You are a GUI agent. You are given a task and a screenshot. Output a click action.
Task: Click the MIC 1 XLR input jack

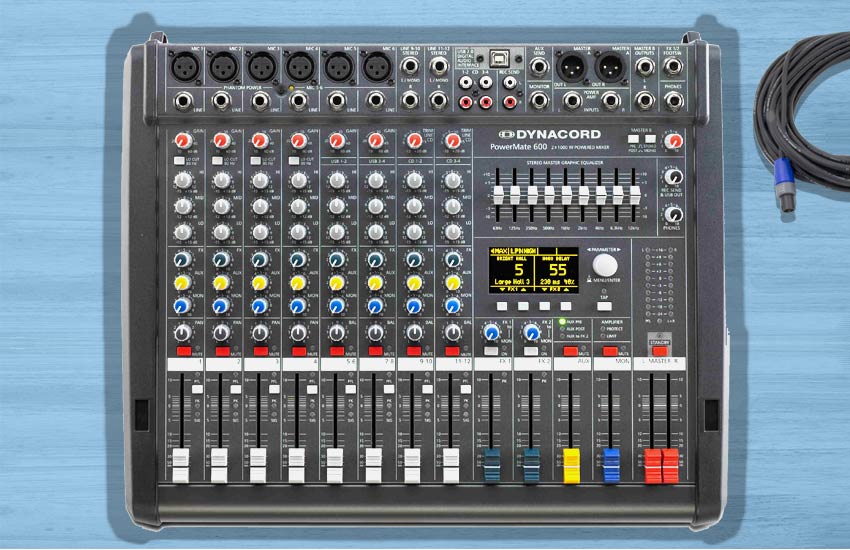pos(182,67)
